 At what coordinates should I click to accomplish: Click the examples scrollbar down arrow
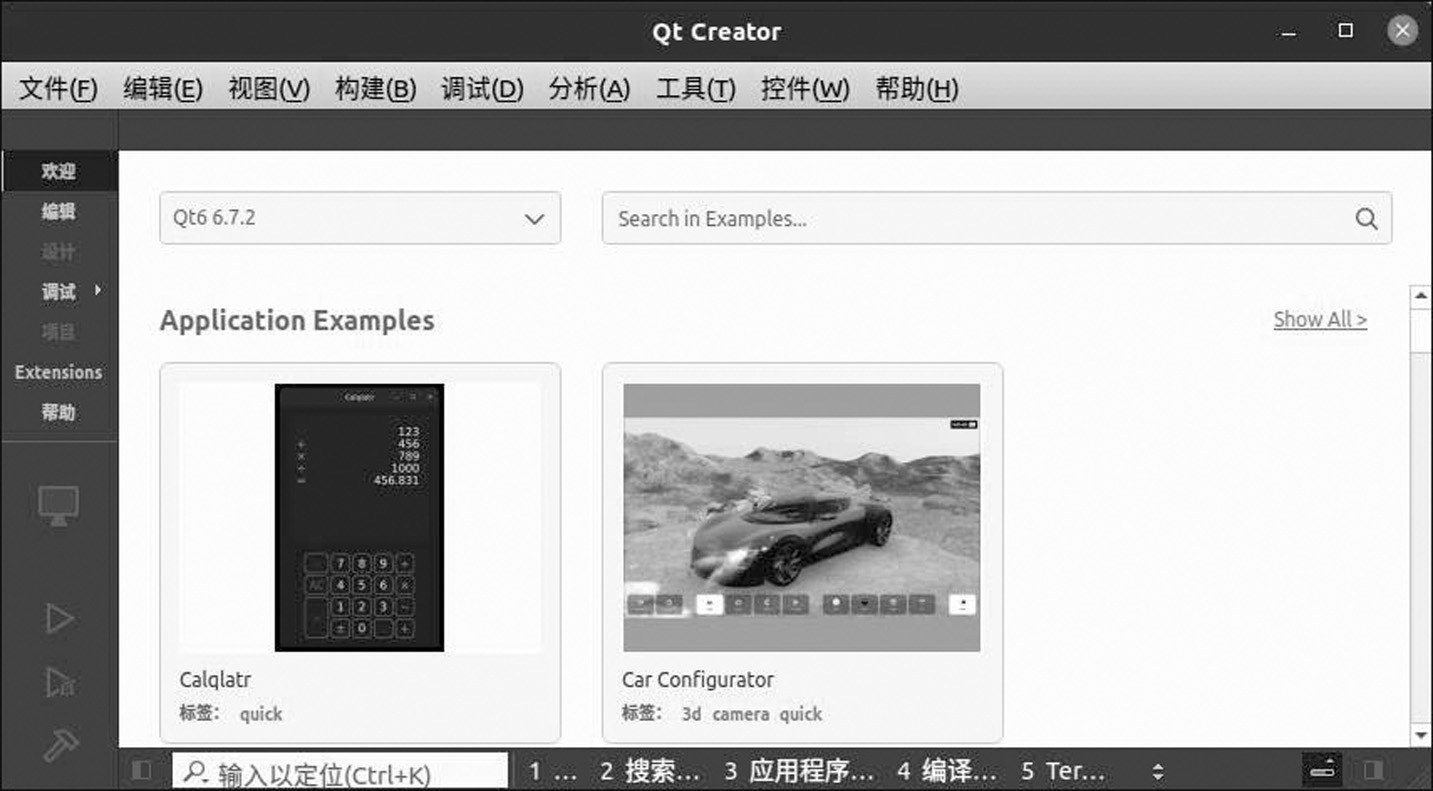1420,736
